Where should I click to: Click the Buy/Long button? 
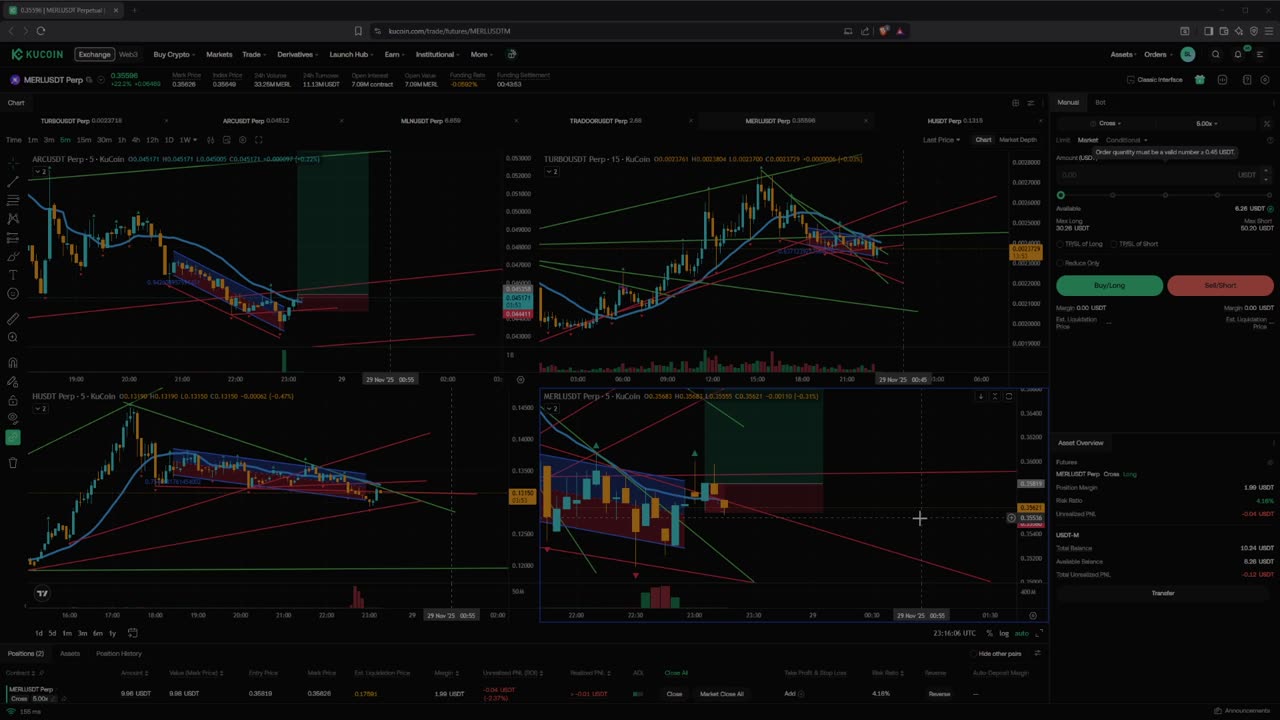point(1109,286)
